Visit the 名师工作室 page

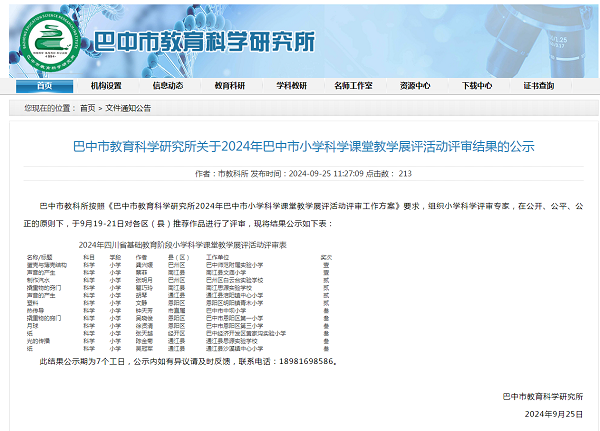[353, 86]
